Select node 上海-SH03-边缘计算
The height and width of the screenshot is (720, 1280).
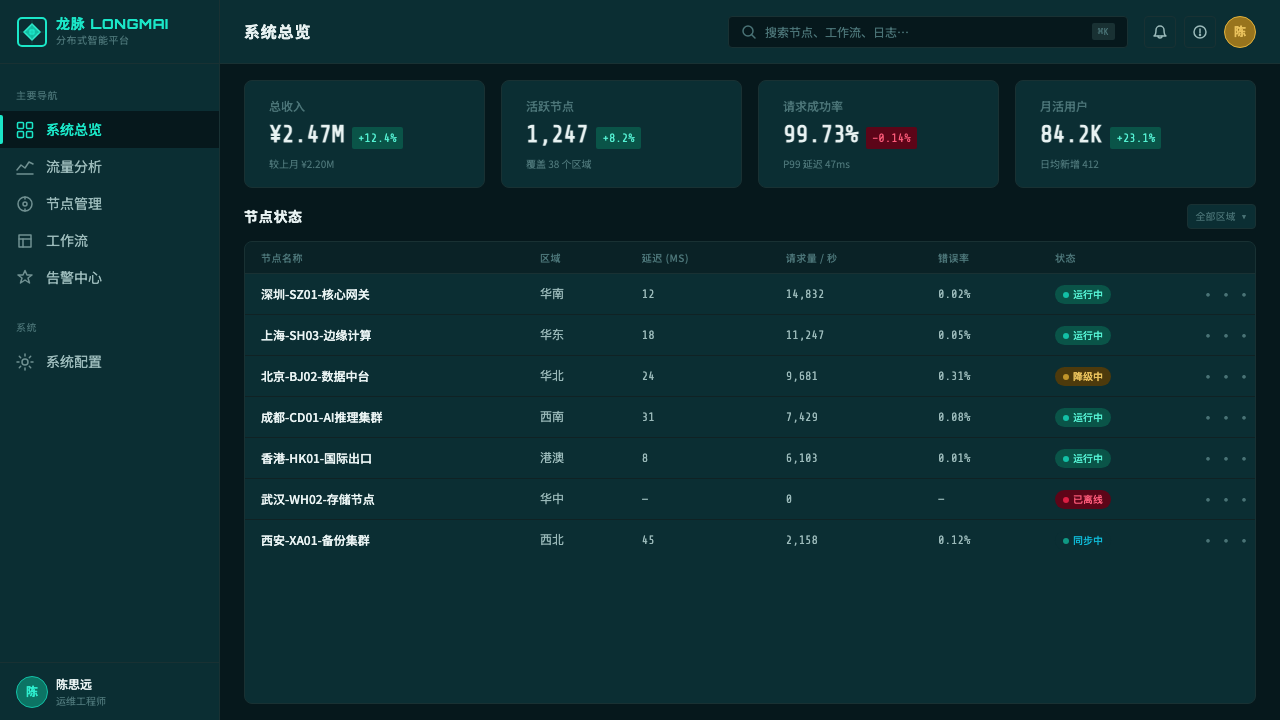[x=316, y=336]
